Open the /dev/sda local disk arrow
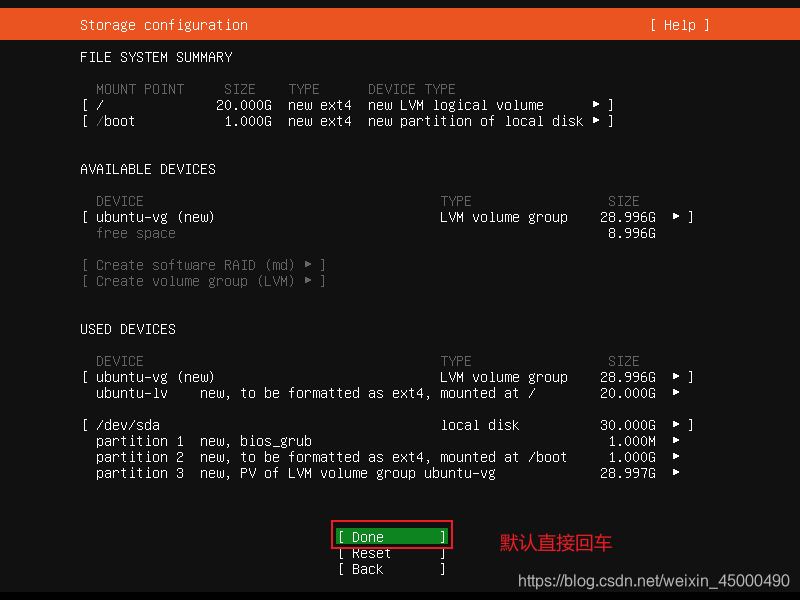The width and height of the screenshot is (800, 600). click(x=676, y=424)
